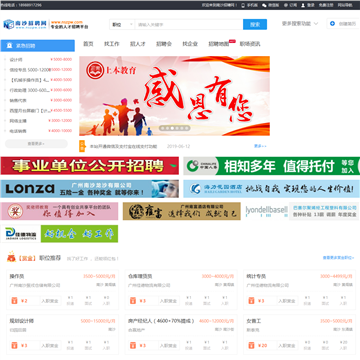
Task: Click the subscribe (订阅) icon in top bar
Action: click(x=286, y=5)
